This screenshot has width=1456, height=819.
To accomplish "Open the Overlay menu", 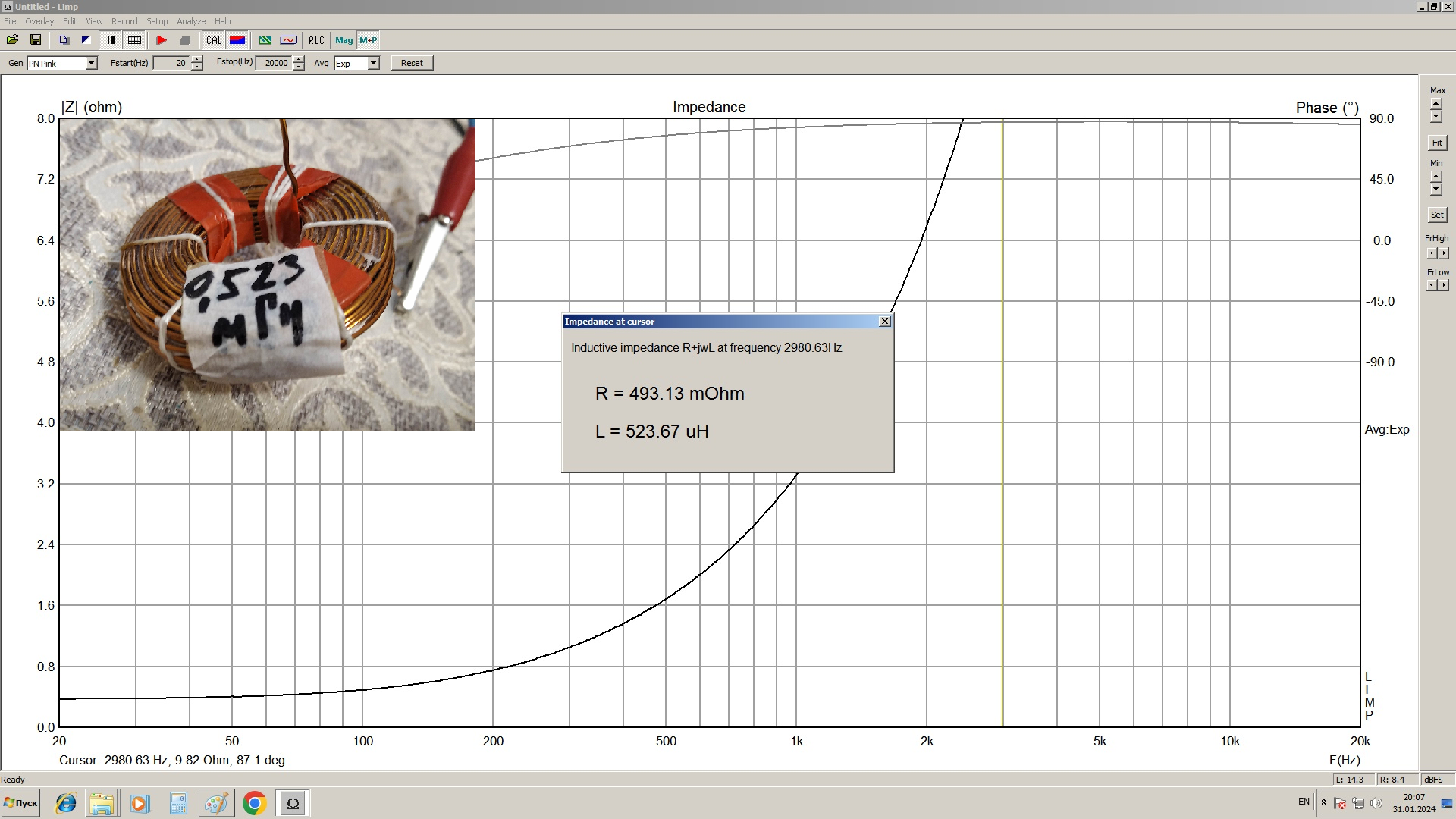I will click(x=39, y=21).
